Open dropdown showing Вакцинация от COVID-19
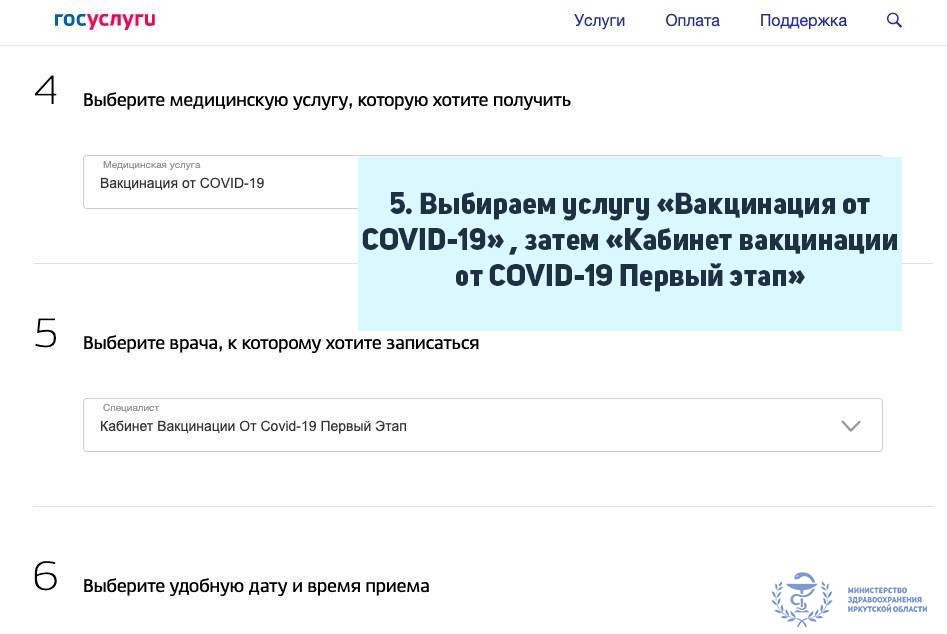The width and height of the screenshot is (947, 634). 220,183
